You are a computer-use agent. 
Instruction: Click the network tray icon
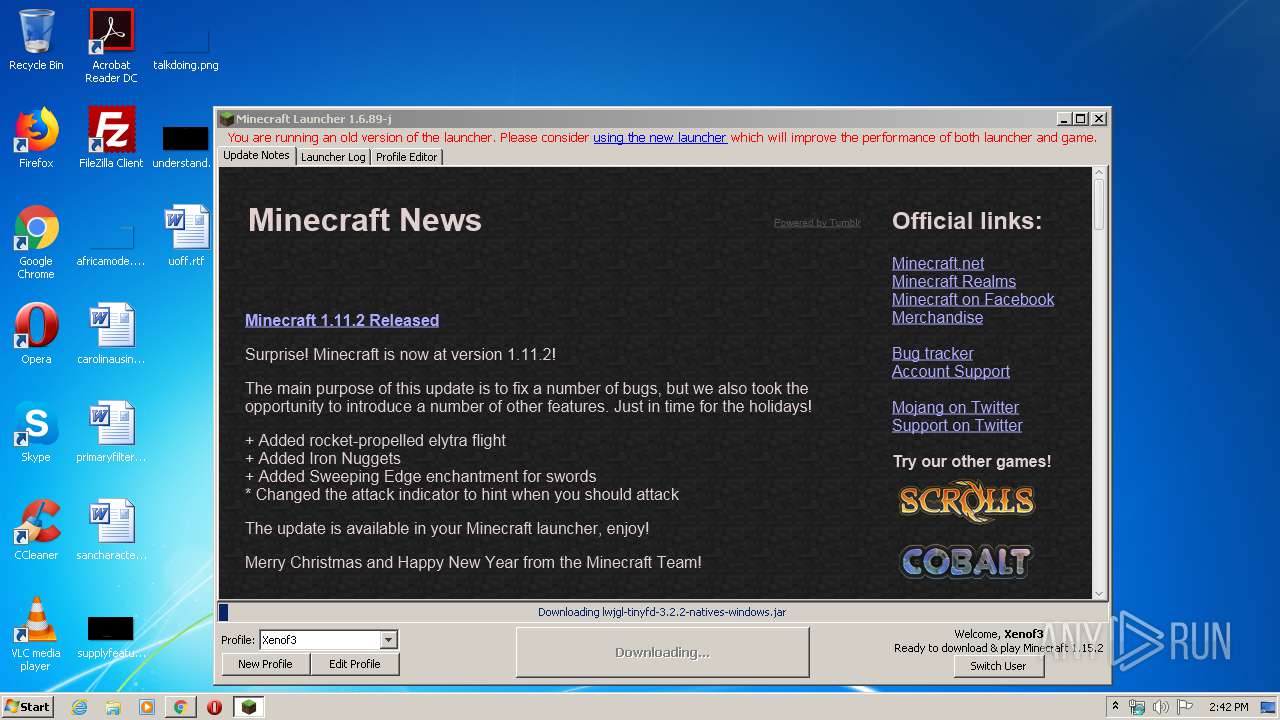(1138, 707)
